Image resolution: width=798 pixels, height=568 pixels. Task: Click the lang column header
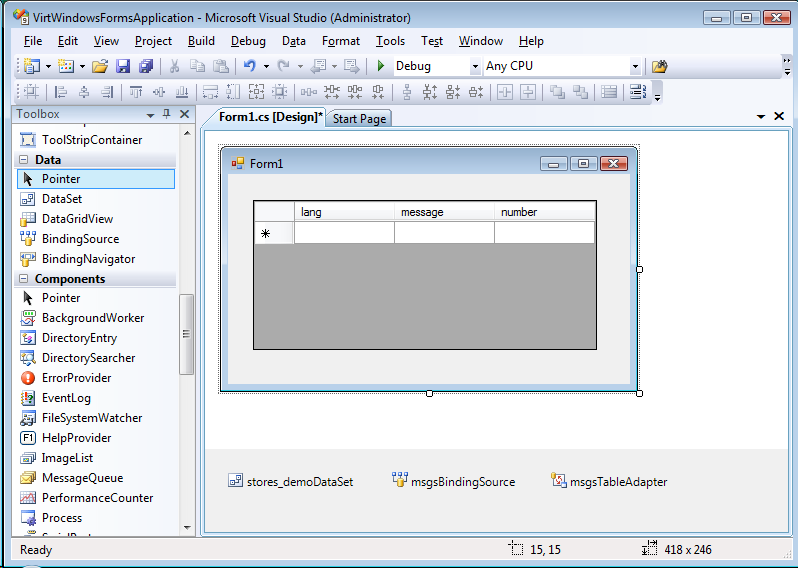tap(343, 212)
